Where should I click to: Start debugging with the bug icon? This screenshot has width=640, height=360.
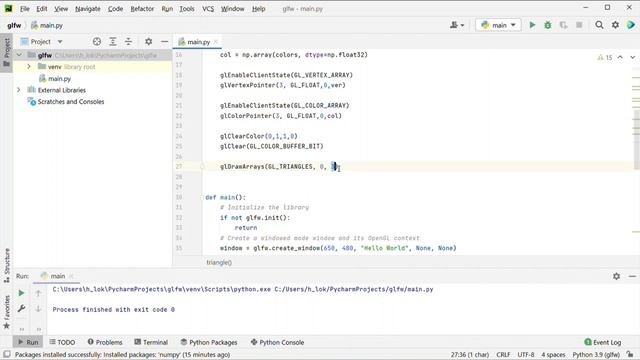[x=548, y=25]
